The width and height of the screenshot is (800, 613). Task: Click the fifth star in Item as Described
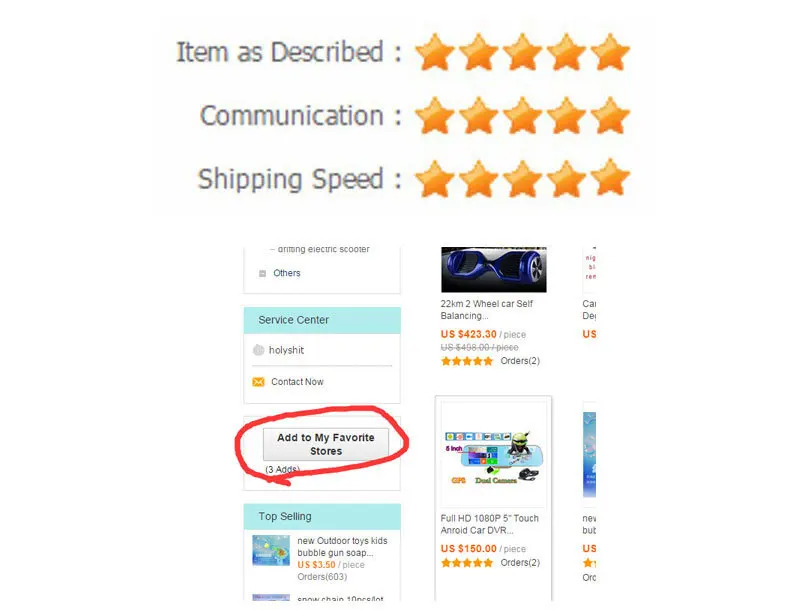tap(610, 52)
